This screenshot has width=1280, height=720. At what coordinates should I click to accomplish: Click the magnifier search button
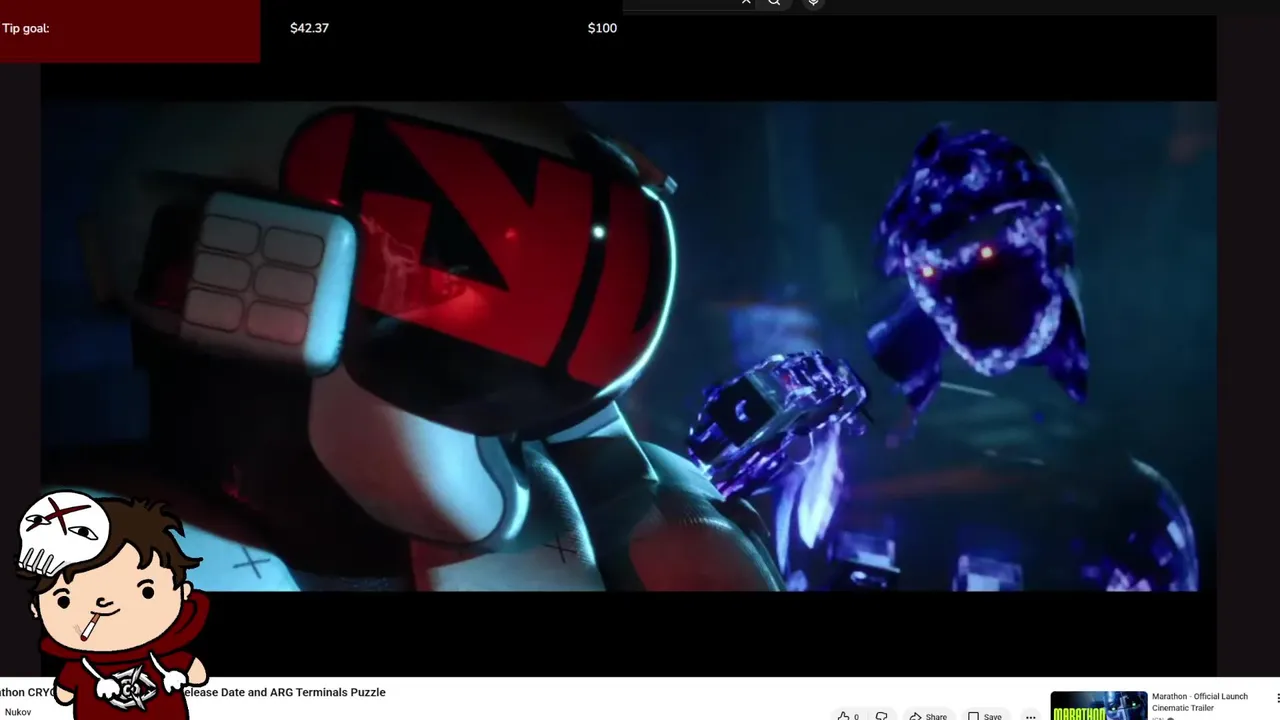click(774, 3)
